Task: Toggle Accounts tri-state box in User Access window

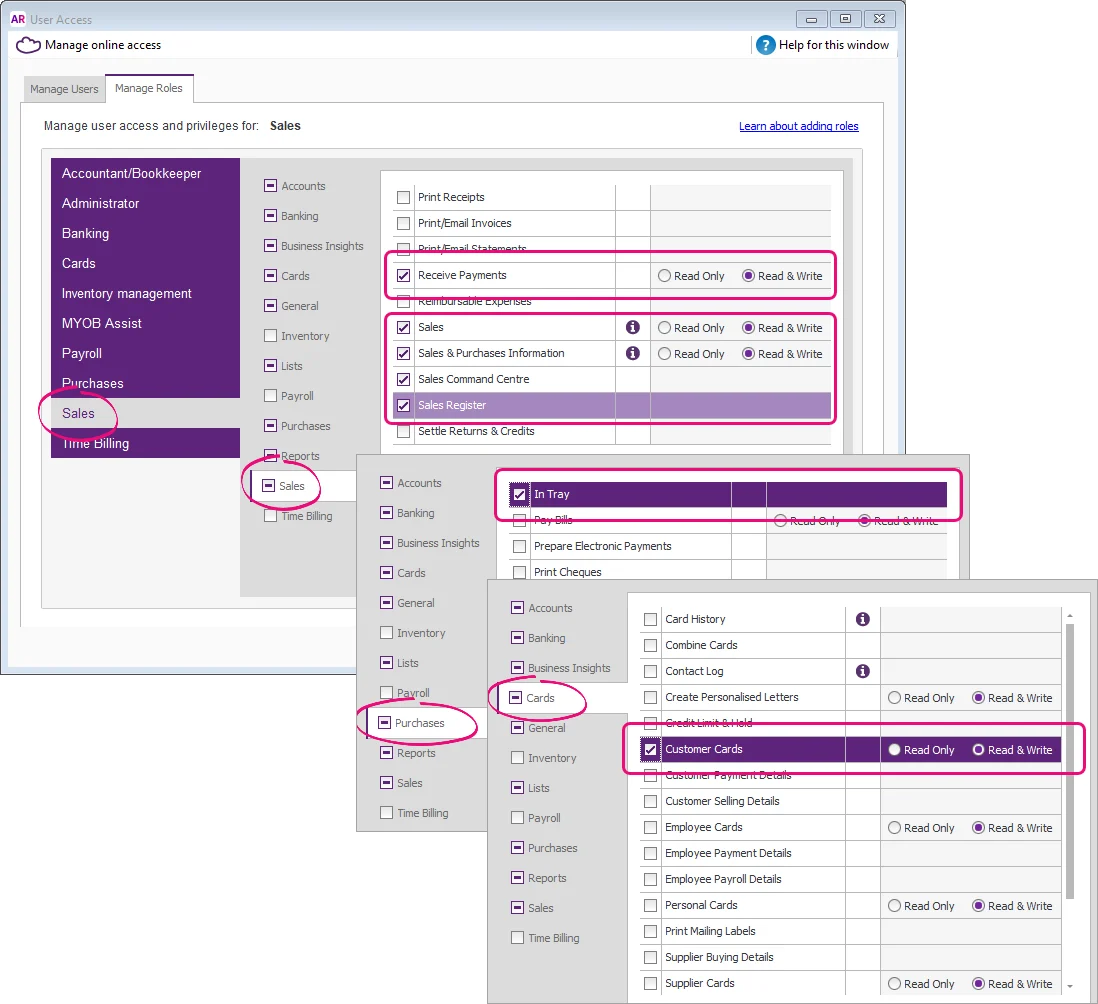Action: (270, 186)
